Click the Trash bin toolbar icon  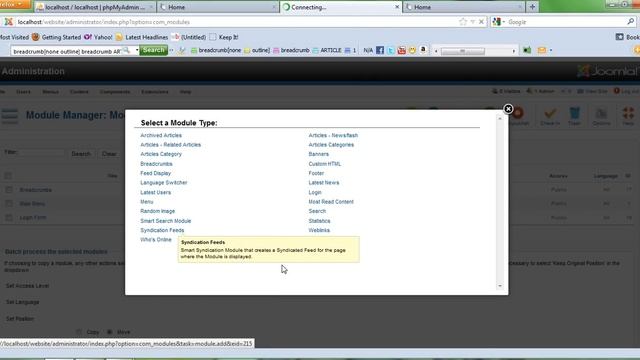(x=574, y=113)
